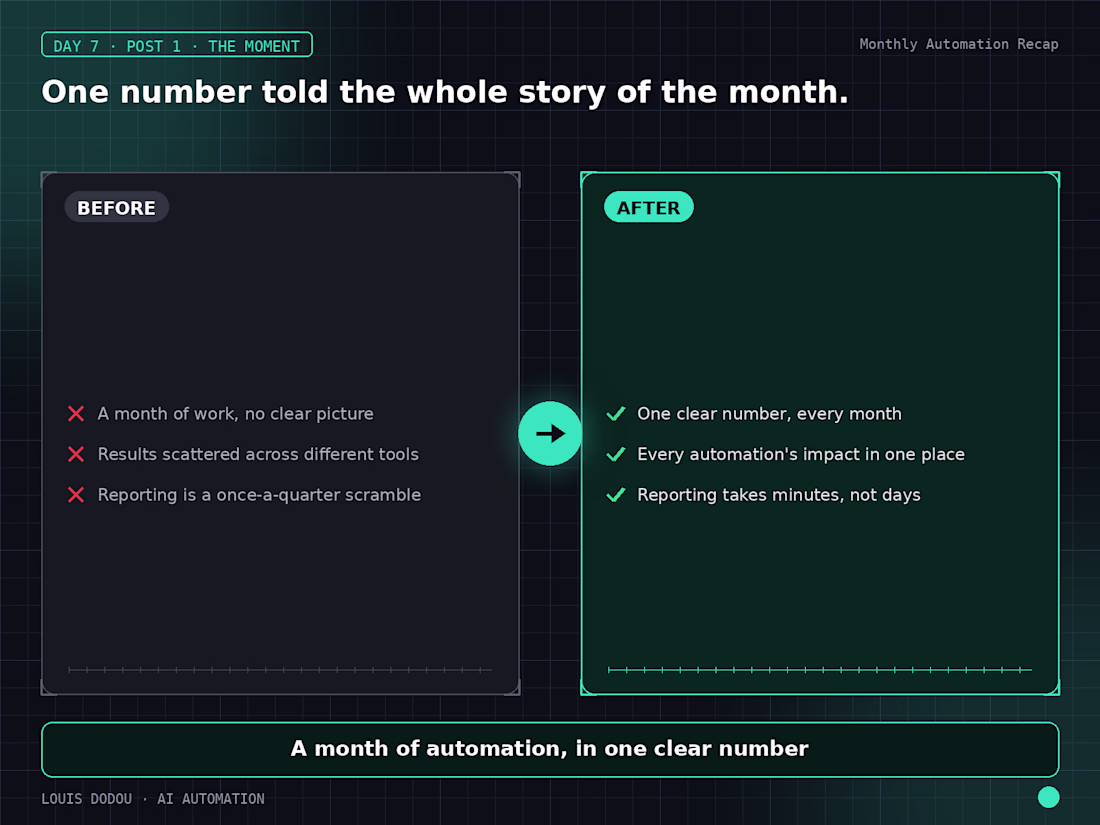Viewport: 1100px width, 825px height.
Task: Click the teal dot in the bottom corner
Action: (x=1049, y=797)
